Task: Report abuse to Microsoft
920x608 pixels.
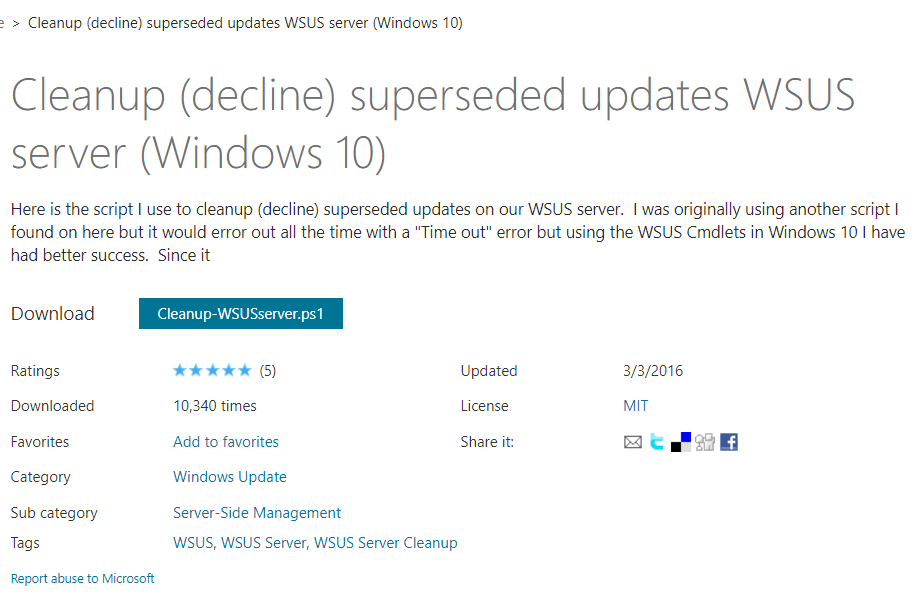Action: (82, 578)
